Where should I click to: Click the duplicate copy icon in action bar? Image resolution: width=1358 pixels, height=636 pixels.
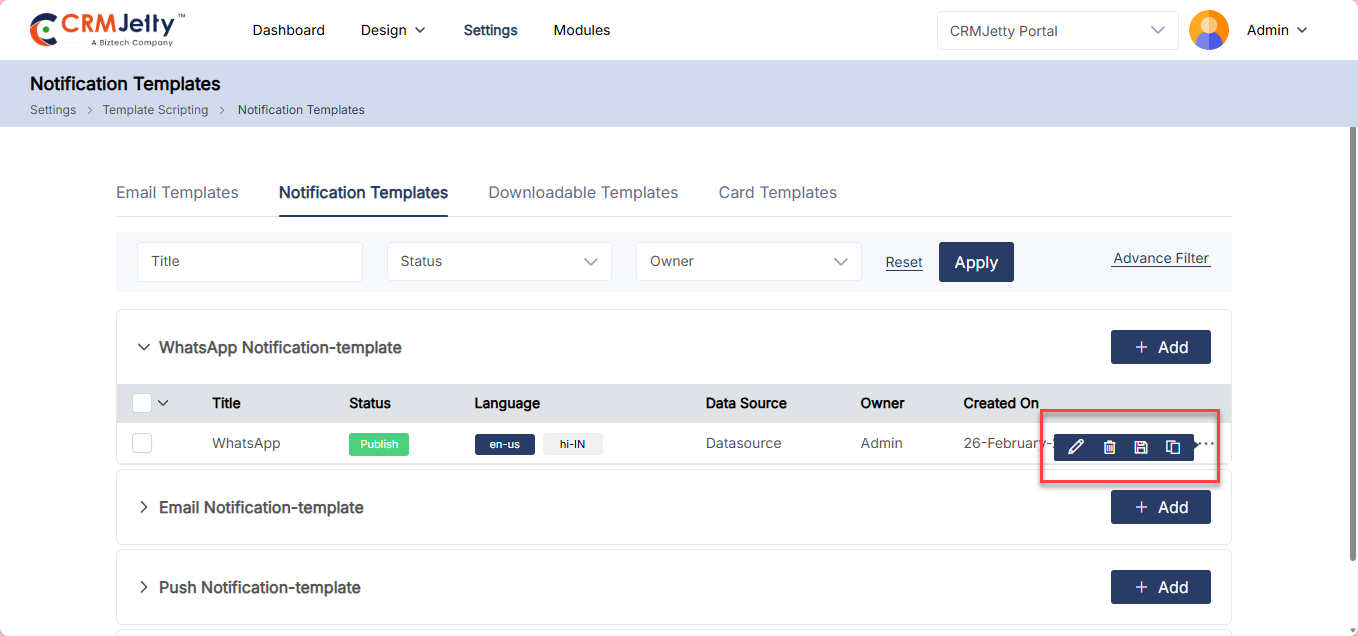(x=1173, y=447)
